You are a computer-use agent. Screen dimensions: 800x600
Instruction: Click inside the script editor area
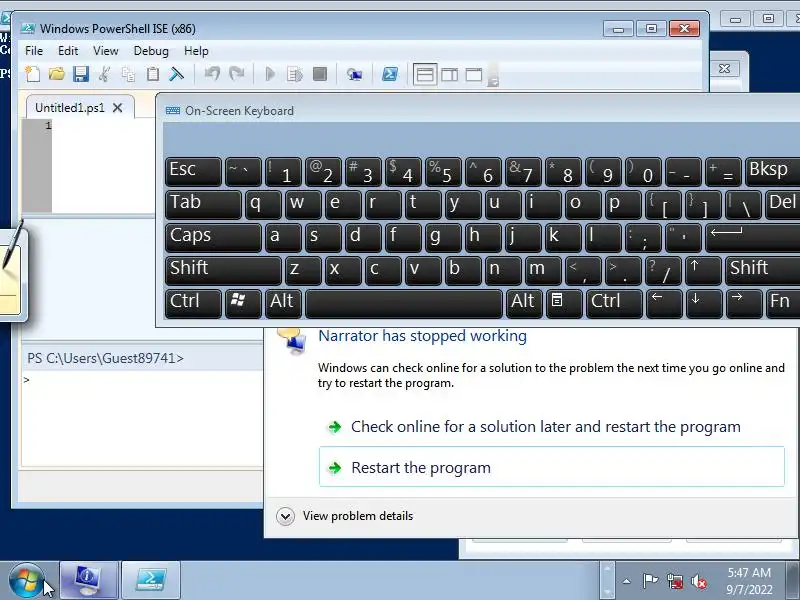point(104,166)
